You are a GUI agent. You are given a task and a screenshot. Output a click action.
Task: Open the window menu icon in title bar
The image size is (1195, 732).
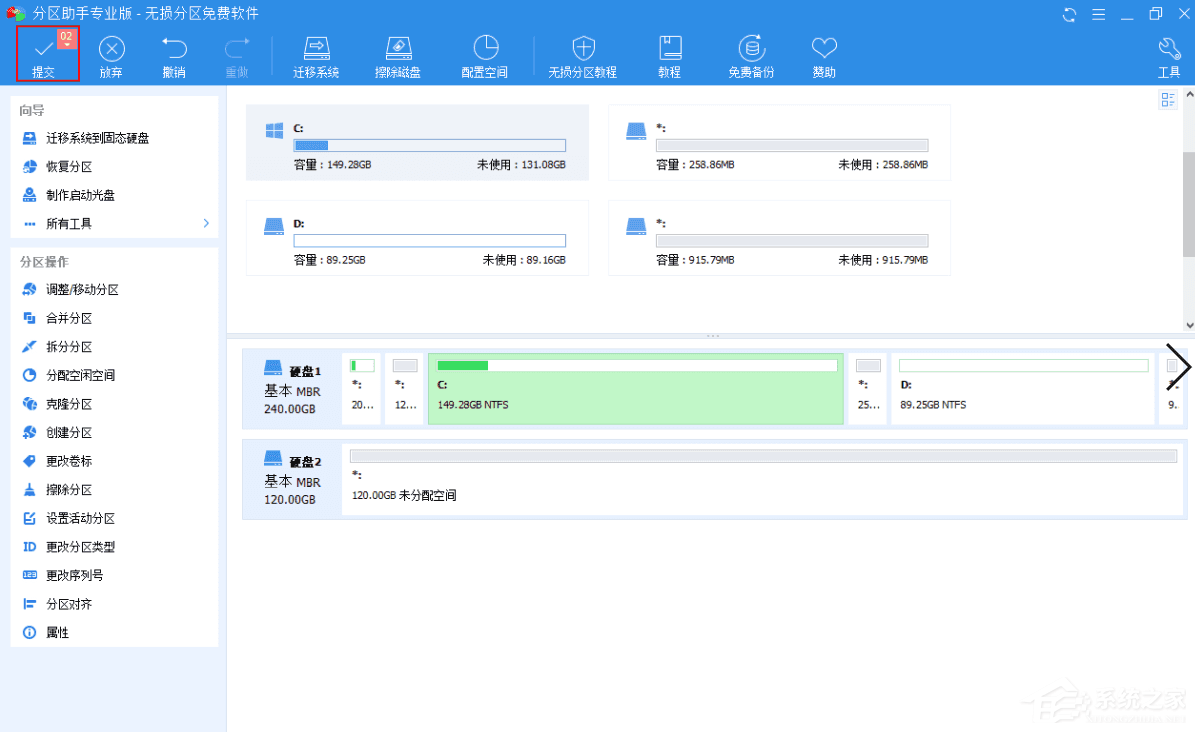[x=1098, y=14]
